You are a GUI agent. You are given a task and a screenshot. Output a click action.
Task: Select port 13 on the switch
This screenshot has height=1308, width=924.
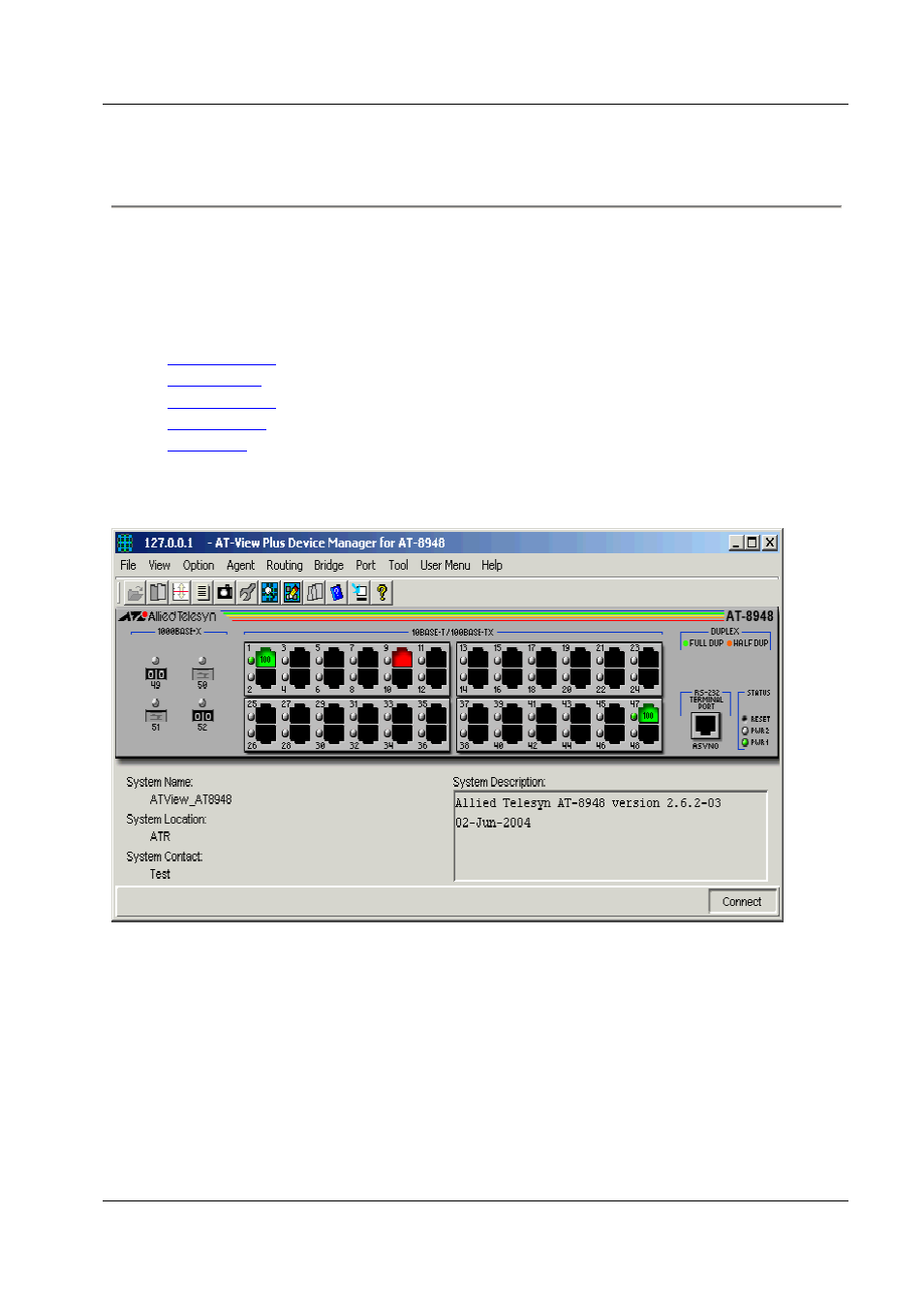pyautogui.click(x=478, y=659)
